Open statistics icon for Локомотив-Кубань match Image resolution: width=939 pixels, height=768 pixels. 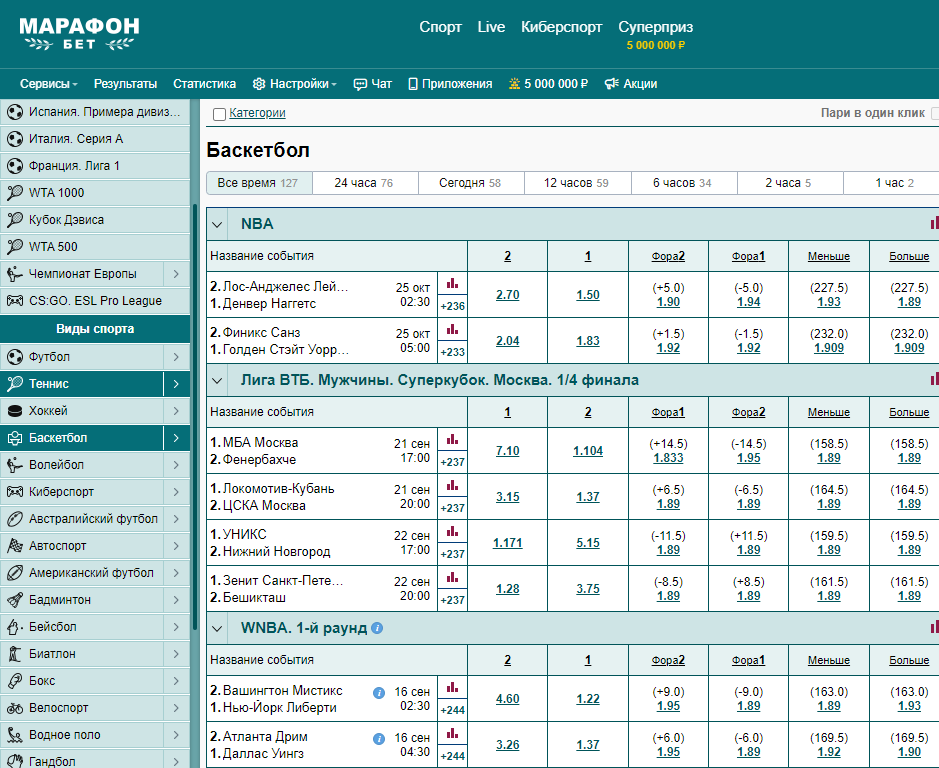[x=452, y=486]
